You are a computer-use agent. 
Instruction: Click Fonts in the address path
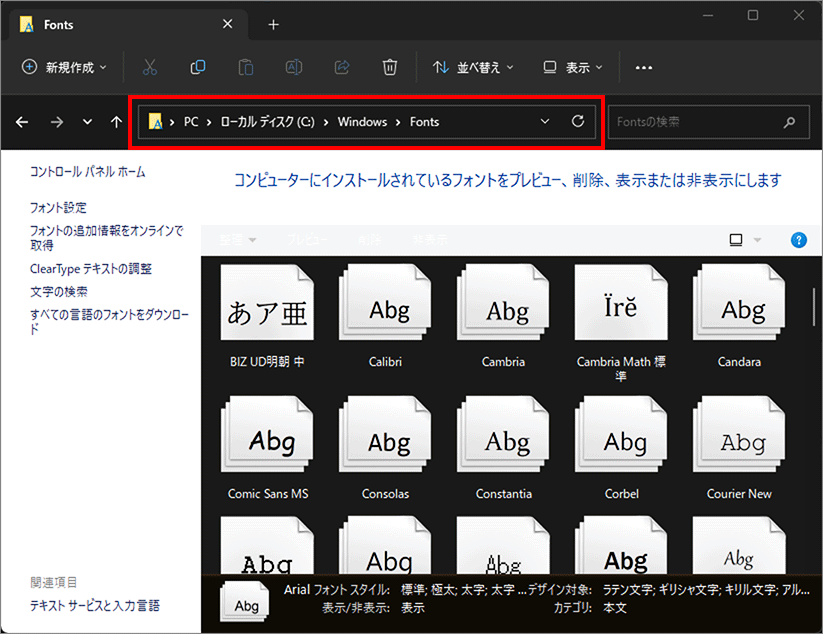[x=424, y=122]
